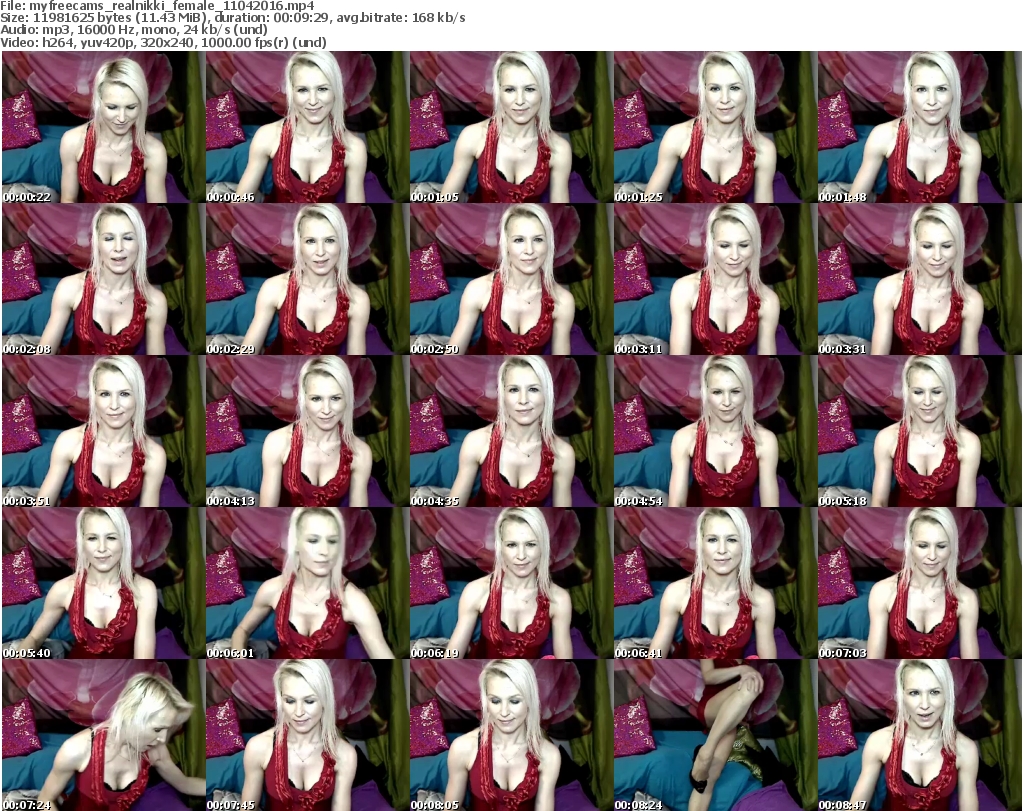
Task: Pick the thumbnail labeled 00:06:19
Action: tap(511, 583)
